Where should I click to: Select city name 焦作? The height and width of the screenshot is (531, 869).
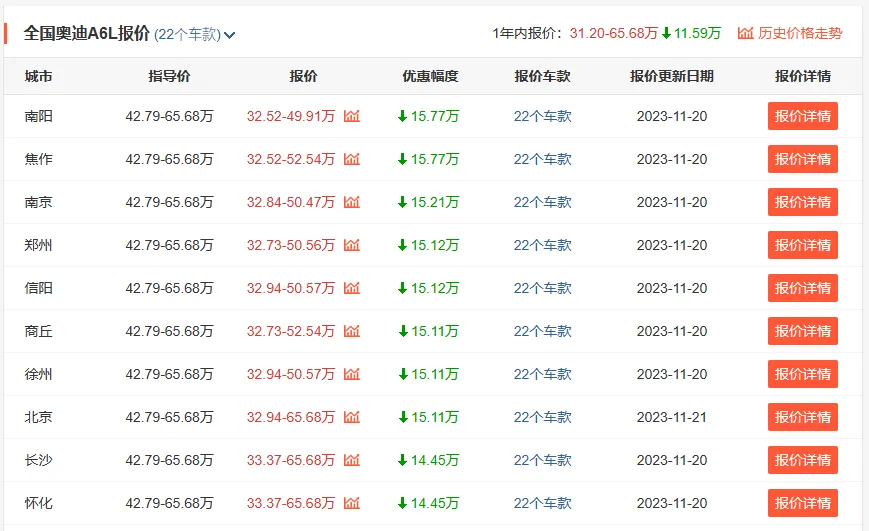click(38, 159)
